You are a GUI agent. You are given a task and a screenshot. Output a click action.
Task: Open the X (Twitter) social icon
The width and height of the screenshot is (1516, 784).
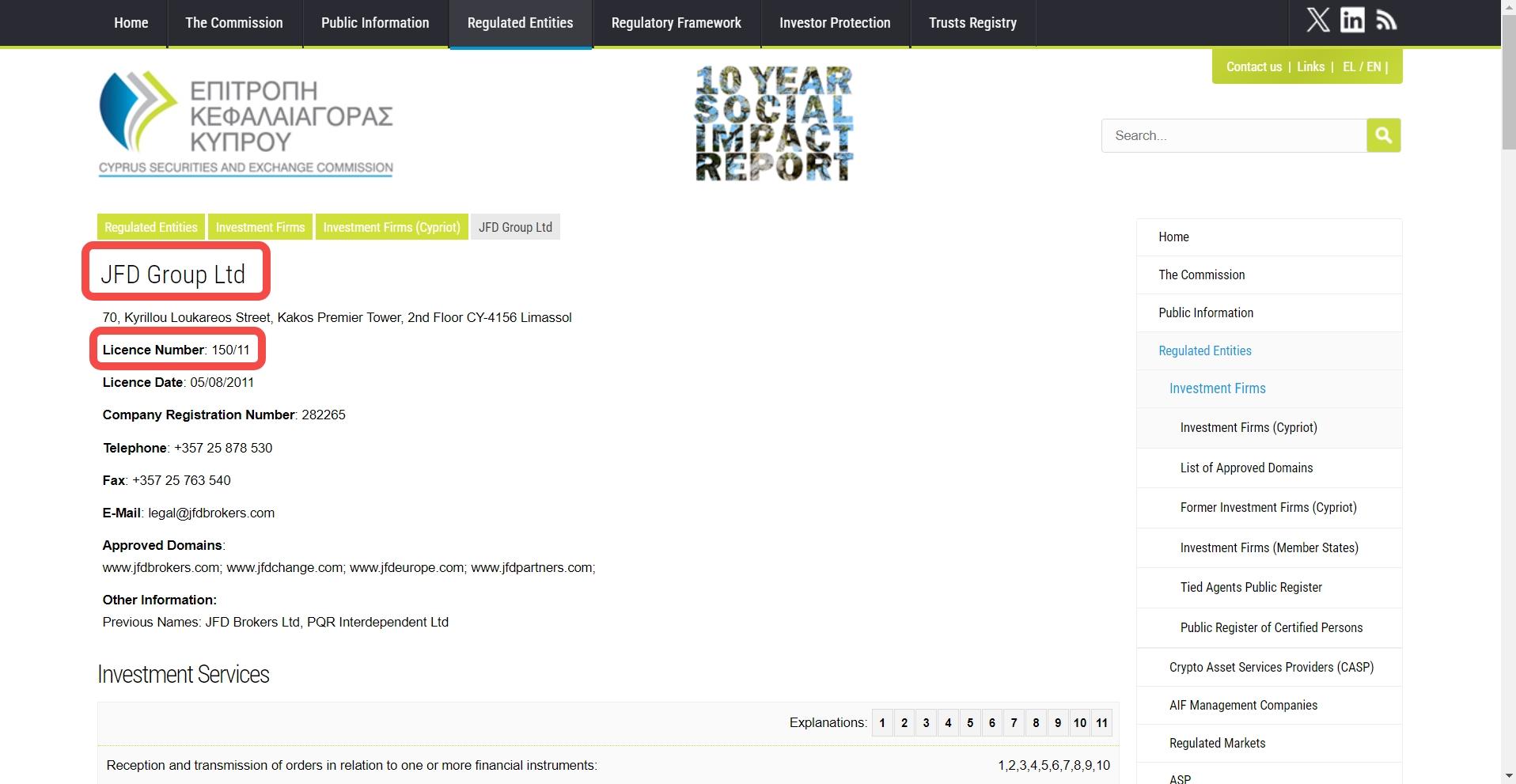1317,21
